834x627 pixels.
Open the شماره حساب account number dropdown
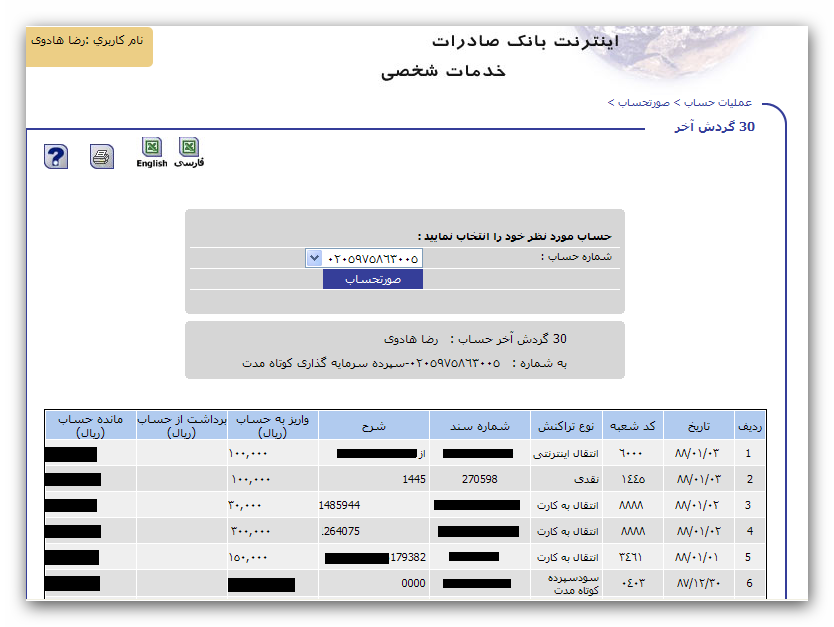click(x=364, y=258)
